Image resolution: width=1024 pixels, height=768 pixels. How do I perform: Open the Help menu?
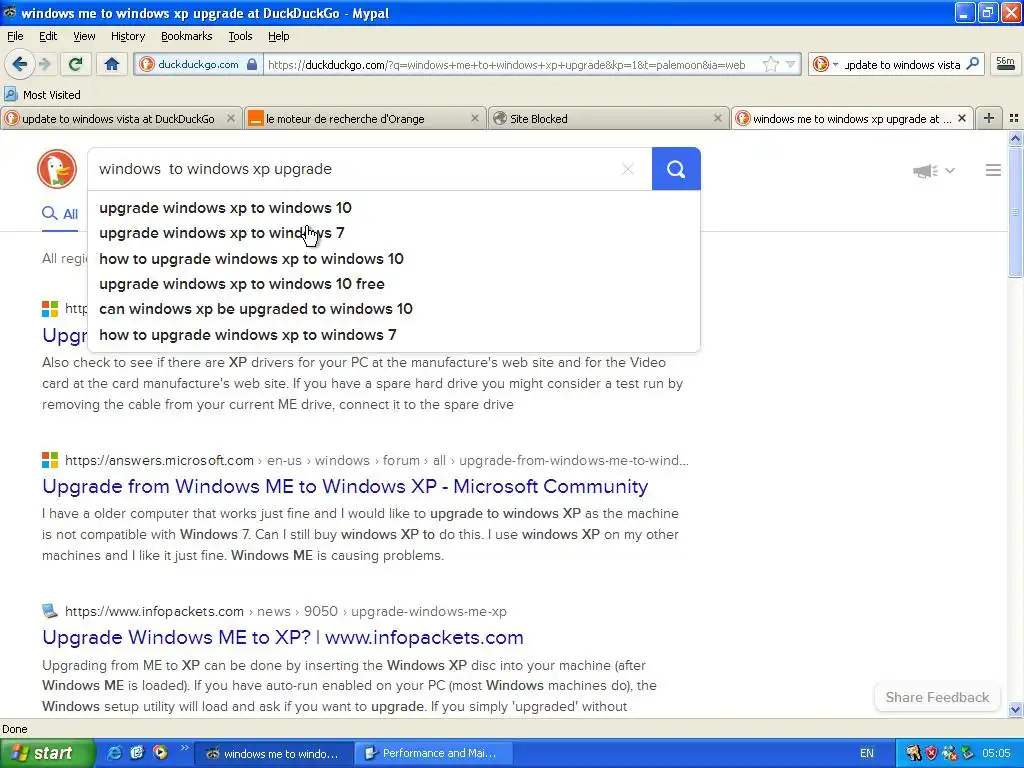pyautogui.click(x=279, y=36)
